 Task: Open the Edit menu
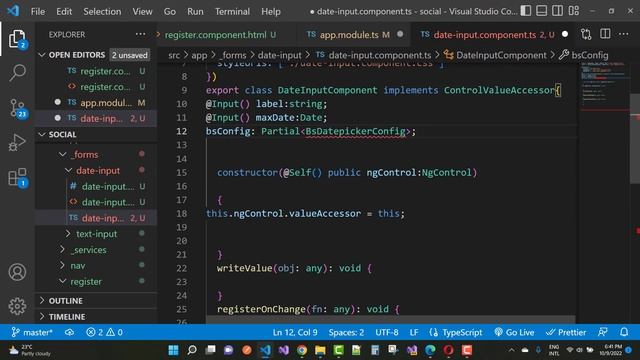click(64, 11)
